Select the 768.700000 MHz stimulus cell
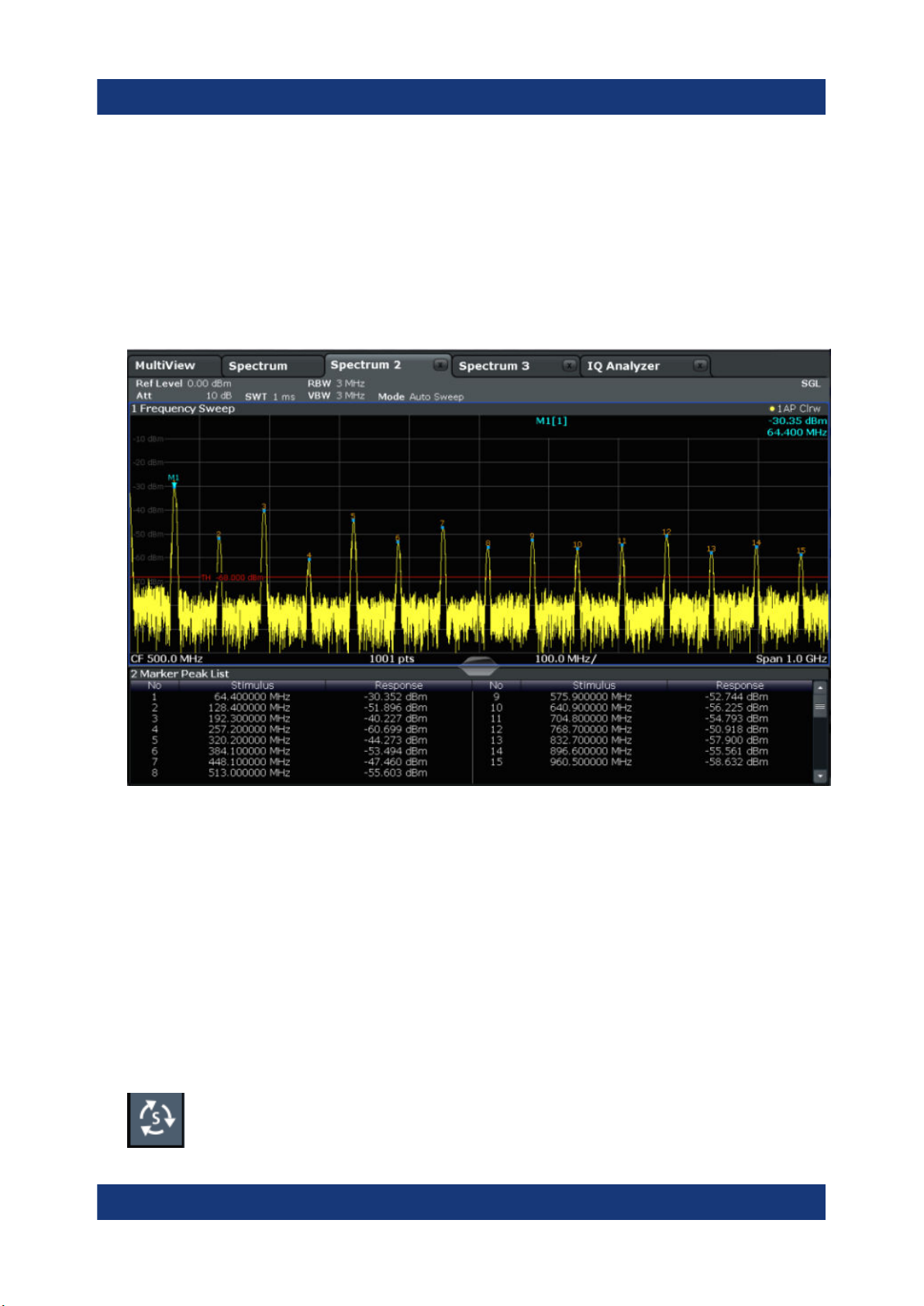The image size is (924, 1306). tap(591, 729)
